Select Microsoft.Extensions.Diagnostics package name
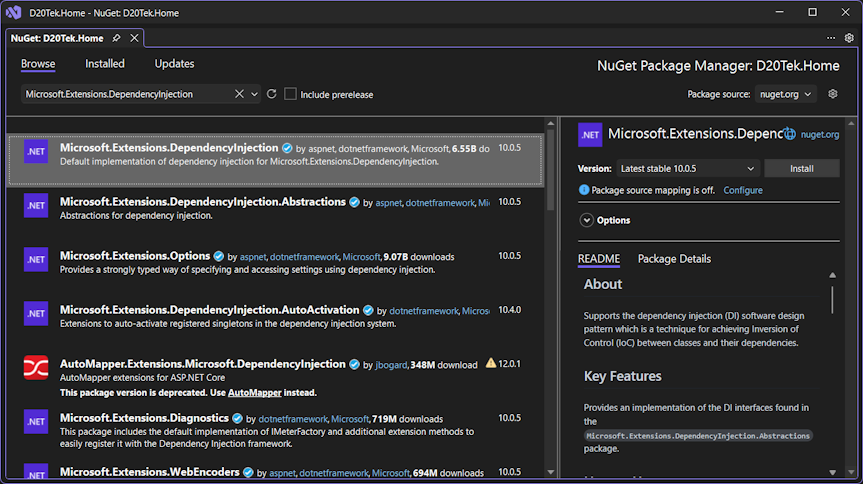 [144, 418]
